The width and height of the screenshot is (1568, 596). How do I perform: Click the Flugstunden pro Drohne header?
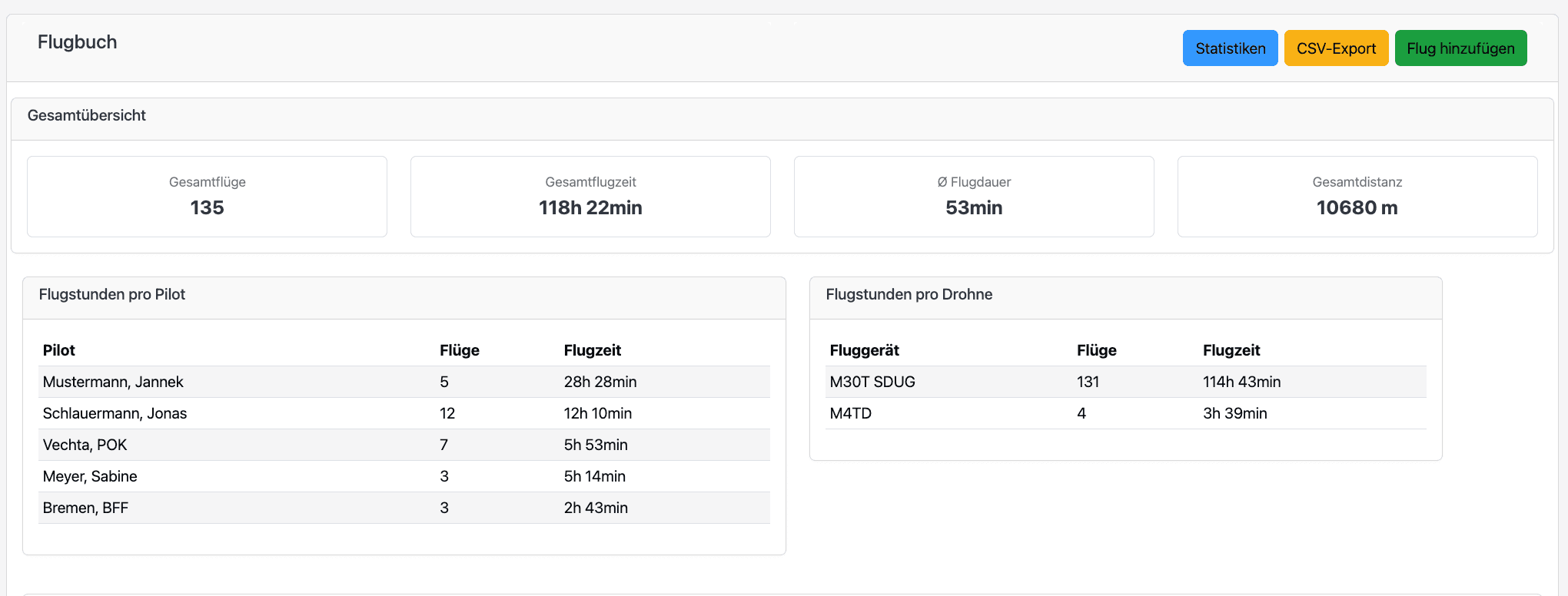tap(909, 295)
